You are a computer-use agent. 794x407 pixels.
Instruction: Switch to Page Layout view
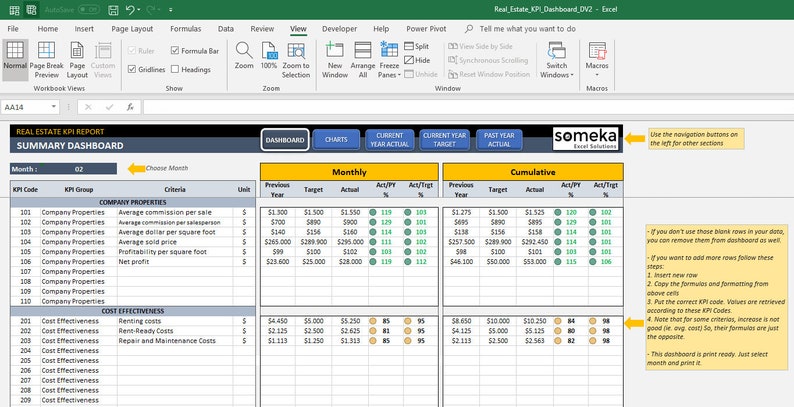[77, 60]
